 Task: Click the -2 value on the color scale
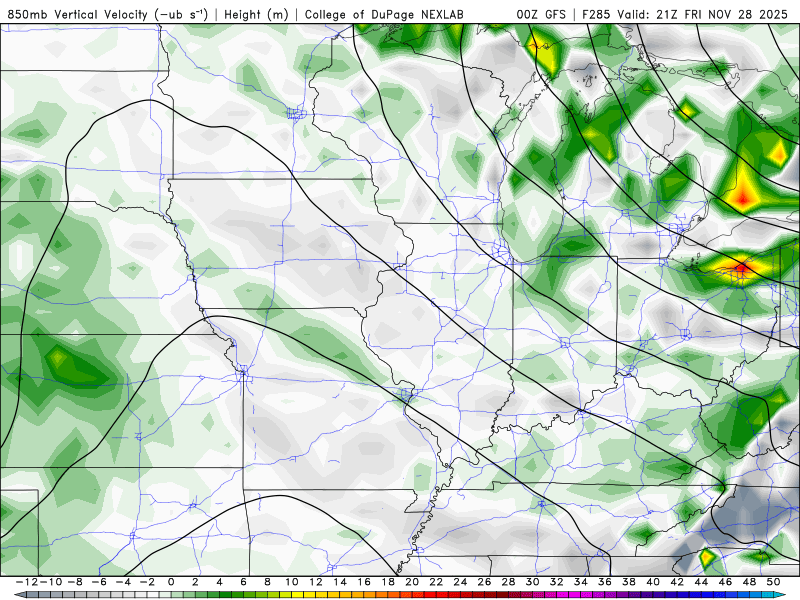[146, 582]
